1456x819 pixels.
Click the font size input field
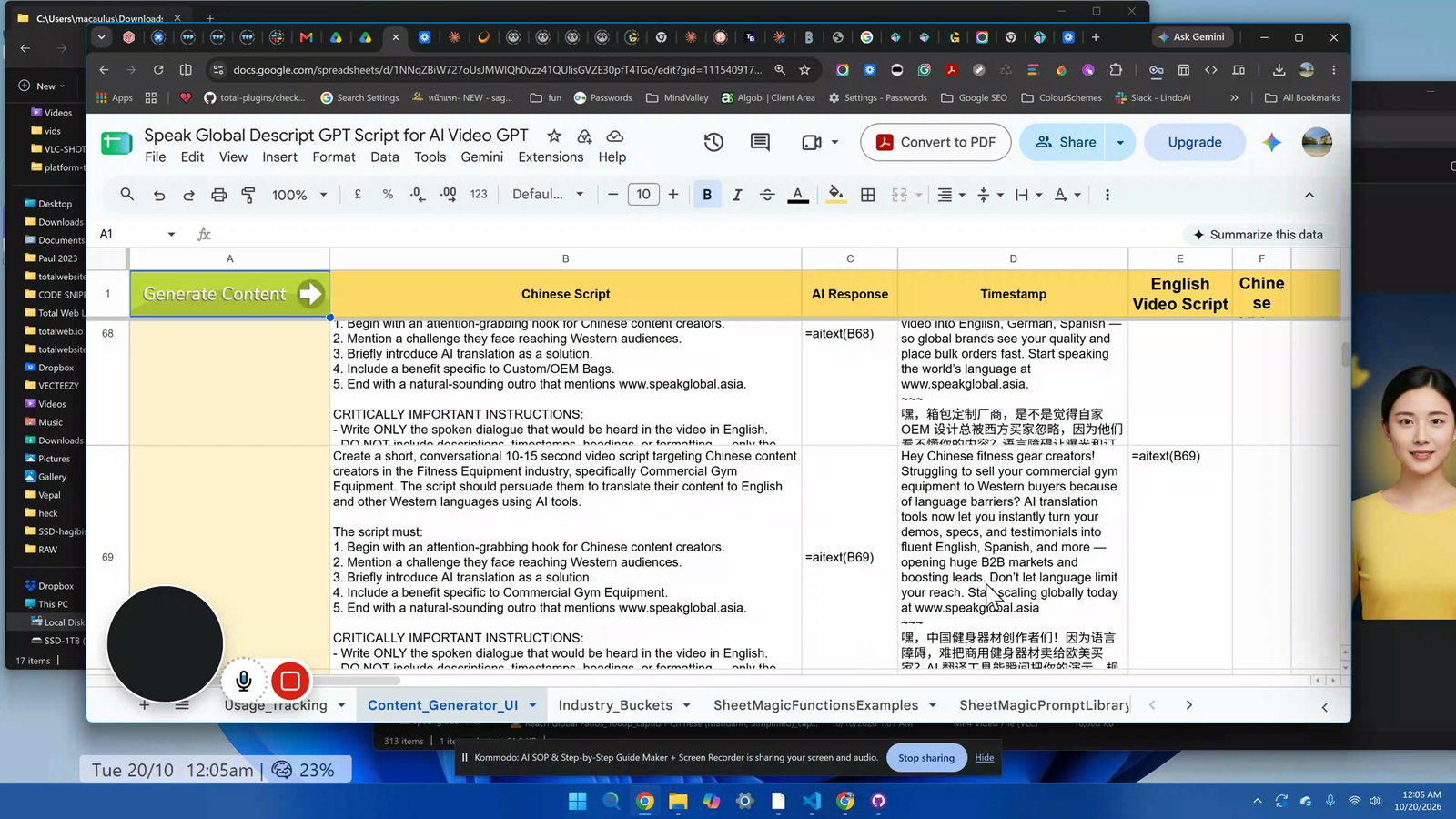pos(643,195)
